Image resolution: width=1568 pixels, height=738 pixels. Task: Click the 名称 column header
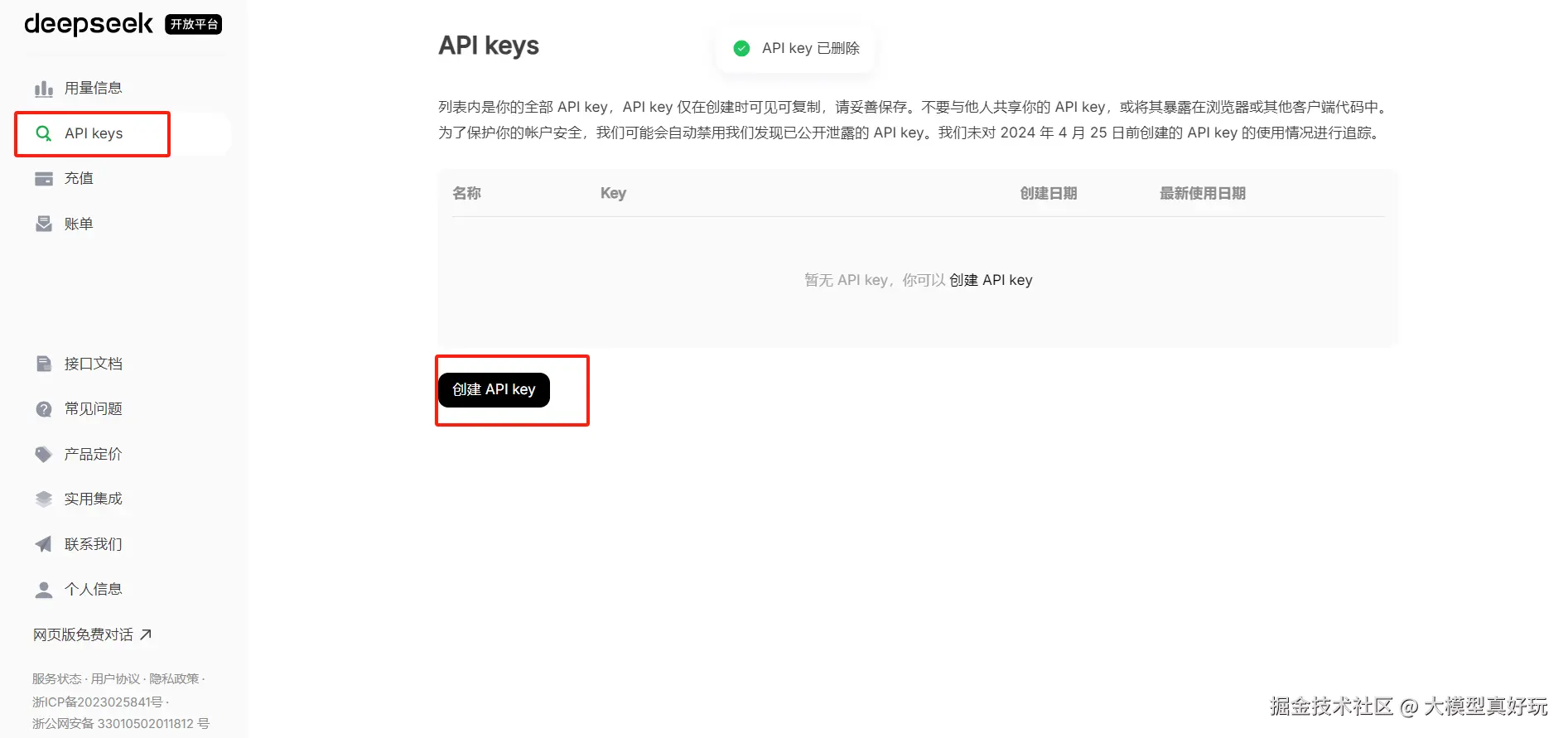pos(466,193)
